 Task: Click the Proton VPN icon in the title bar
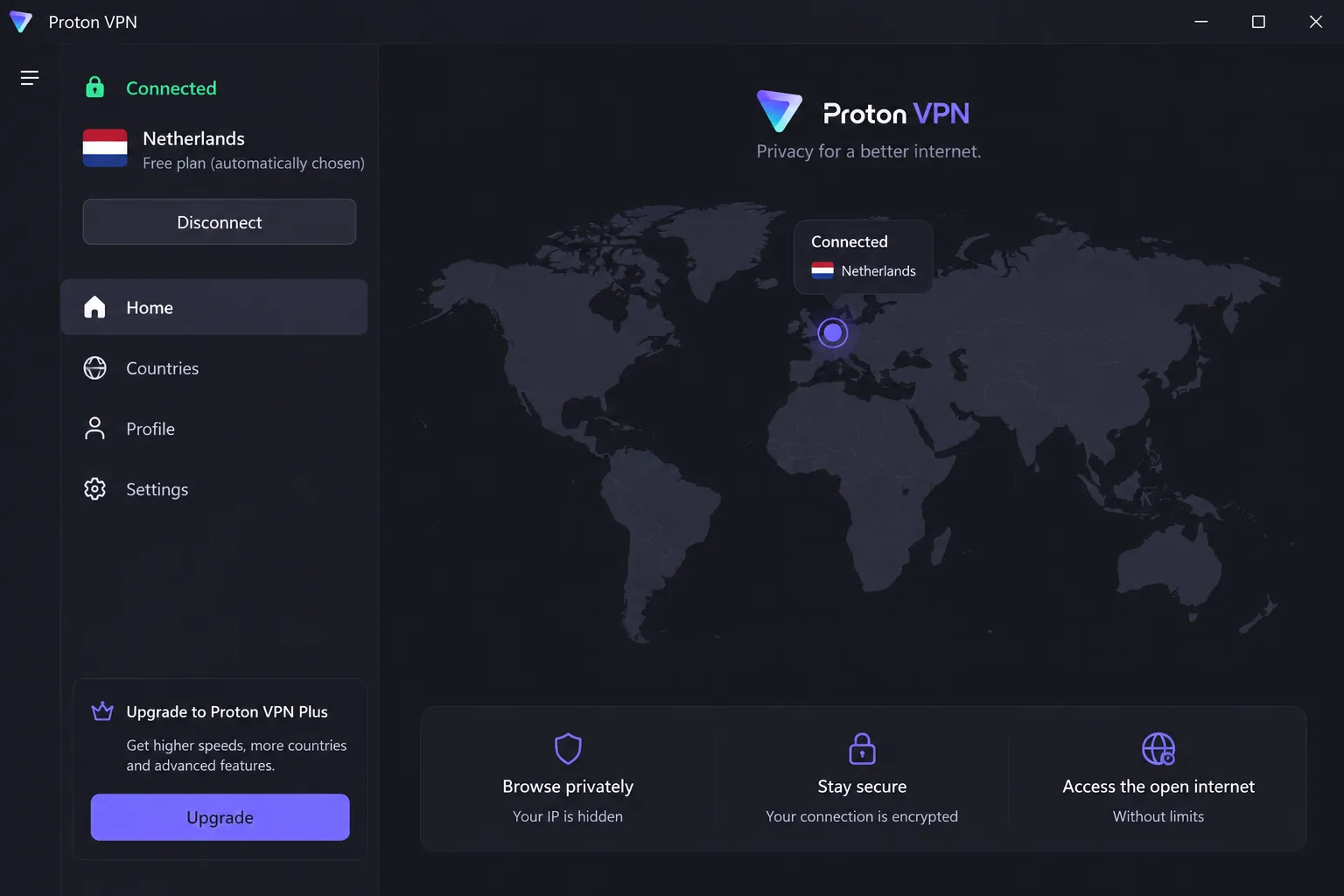pyautogui.click(x=21, y=22)
